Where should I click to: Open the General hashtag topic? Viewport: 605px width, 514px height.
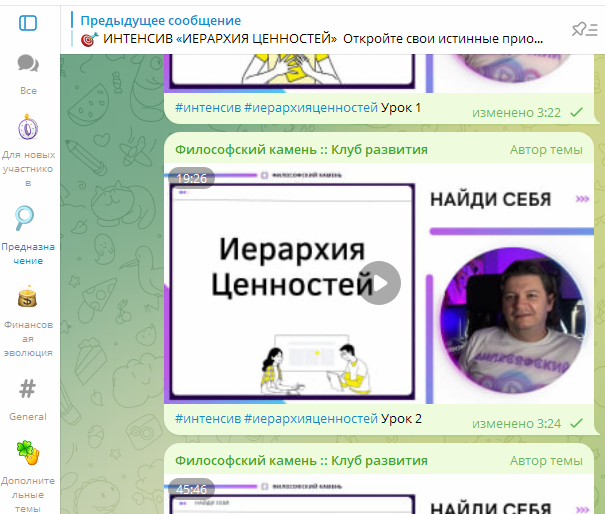pos(28,396)
